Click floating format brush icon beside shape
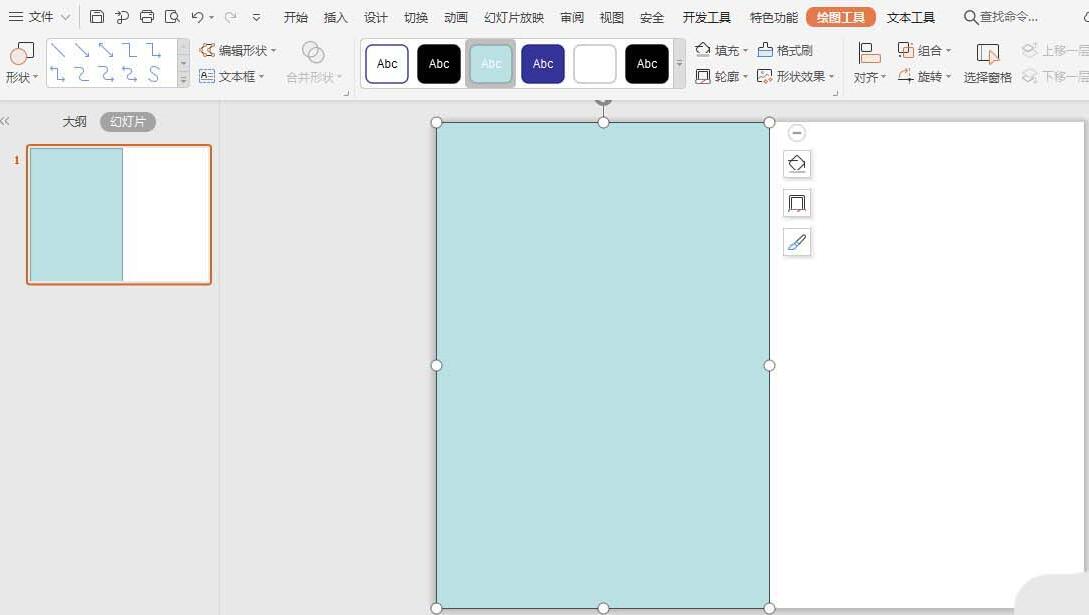Viewport: 1089px width, 615px height. pyautogui.click(x=797, y=242)
